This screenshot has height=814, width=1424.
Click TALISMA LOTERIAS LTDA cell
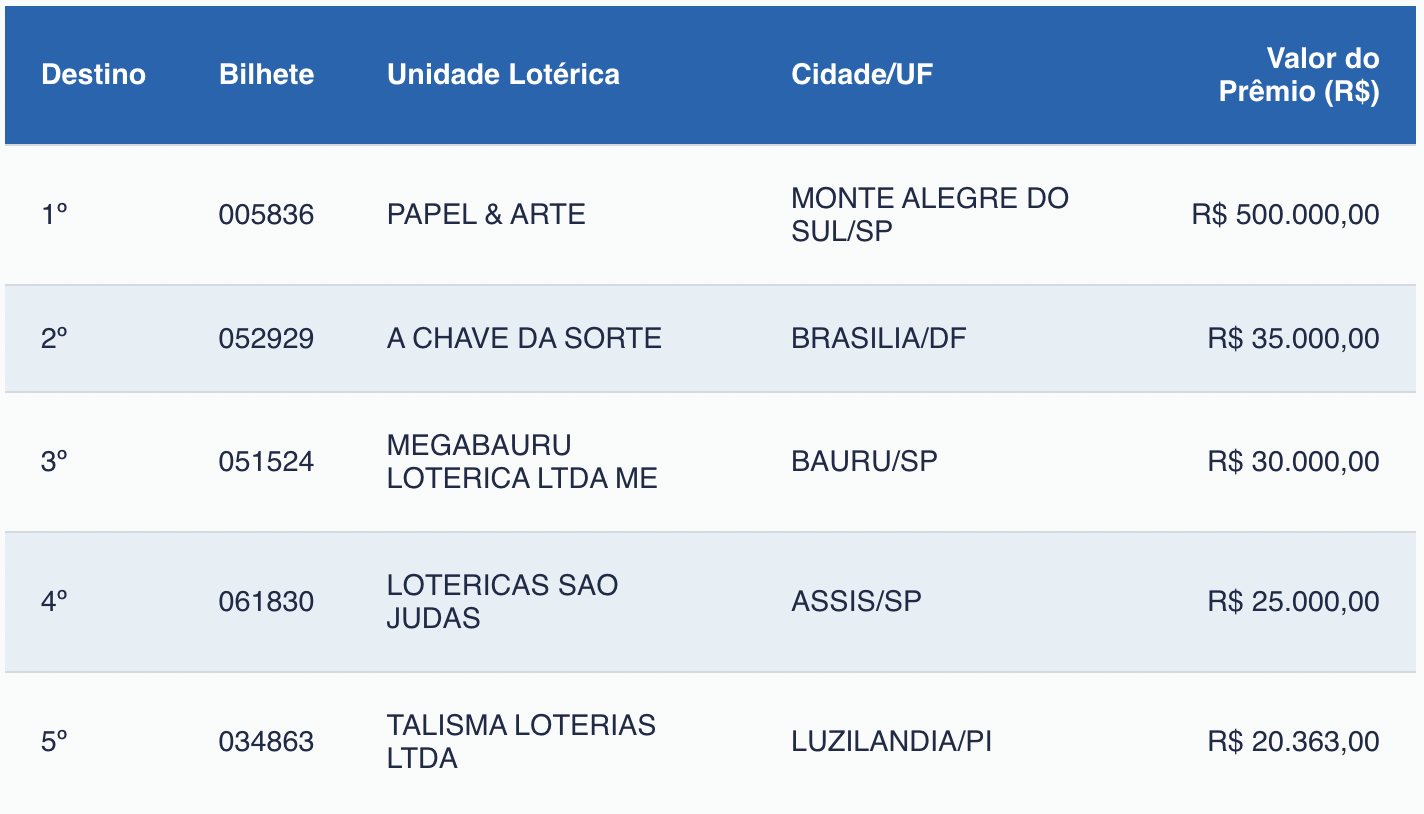[521, 741]
